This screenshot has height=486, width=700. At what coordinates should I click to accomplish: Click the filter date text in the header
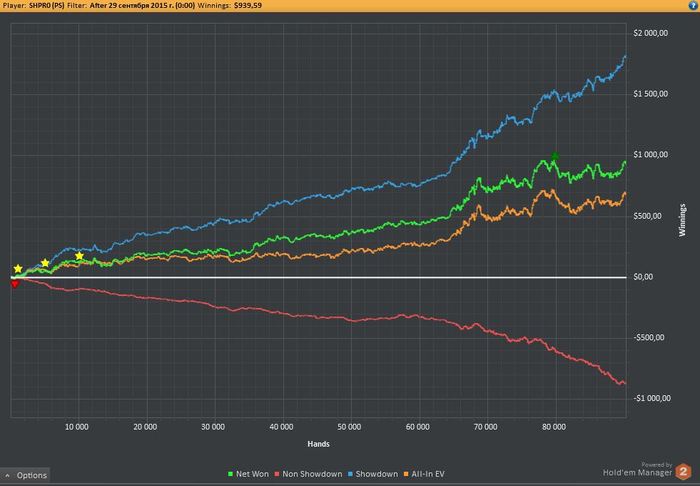coord(142,5)
